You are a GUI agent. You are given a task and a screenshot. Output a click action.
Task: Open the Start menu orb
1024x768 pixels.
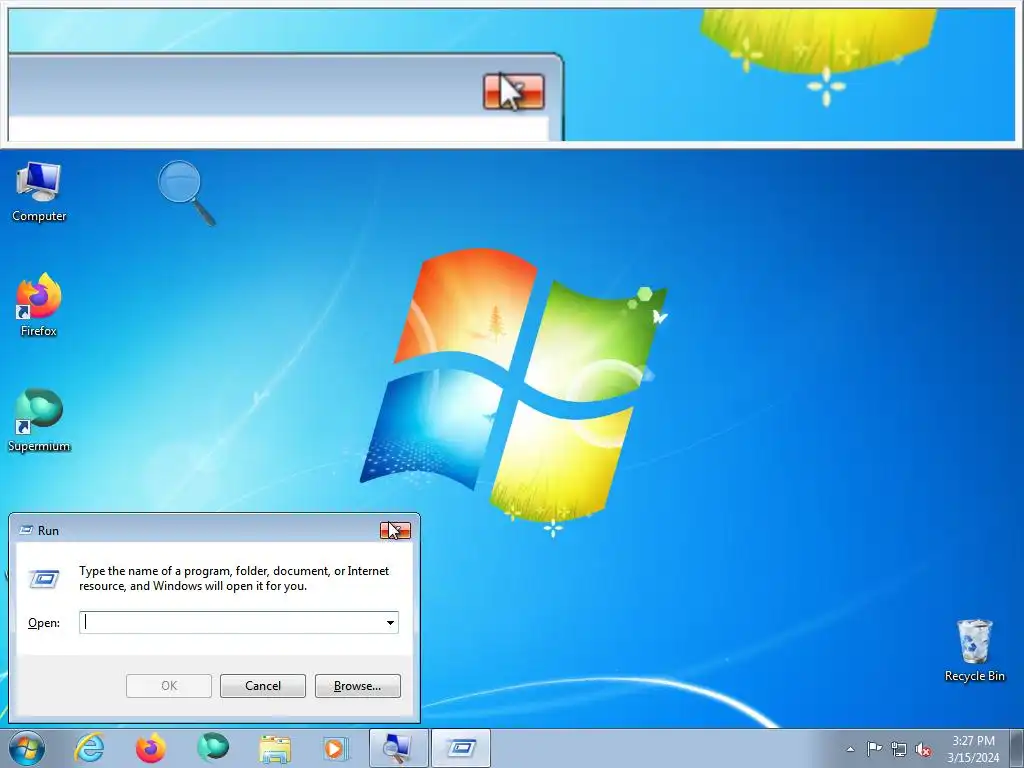pyautogui.click(x=27, y=748)
